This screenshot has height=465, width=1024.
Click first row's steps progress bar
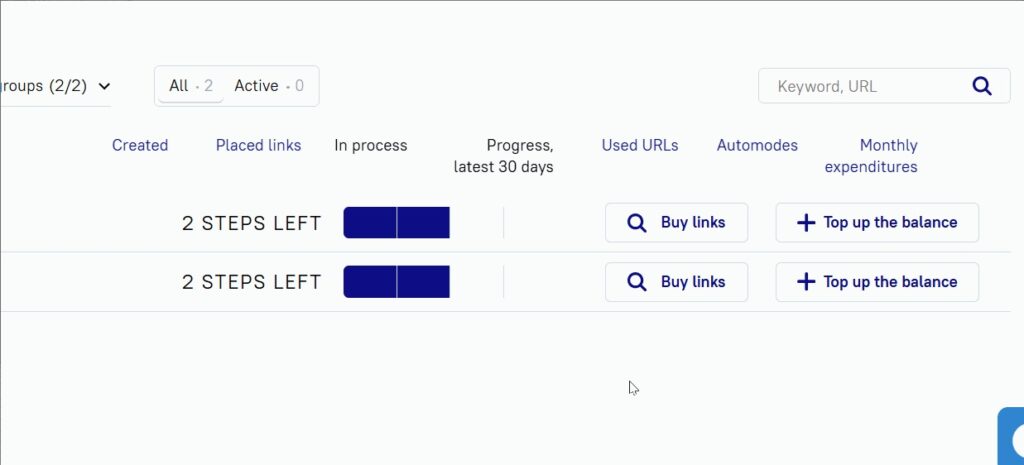click(x=396, y=223)
